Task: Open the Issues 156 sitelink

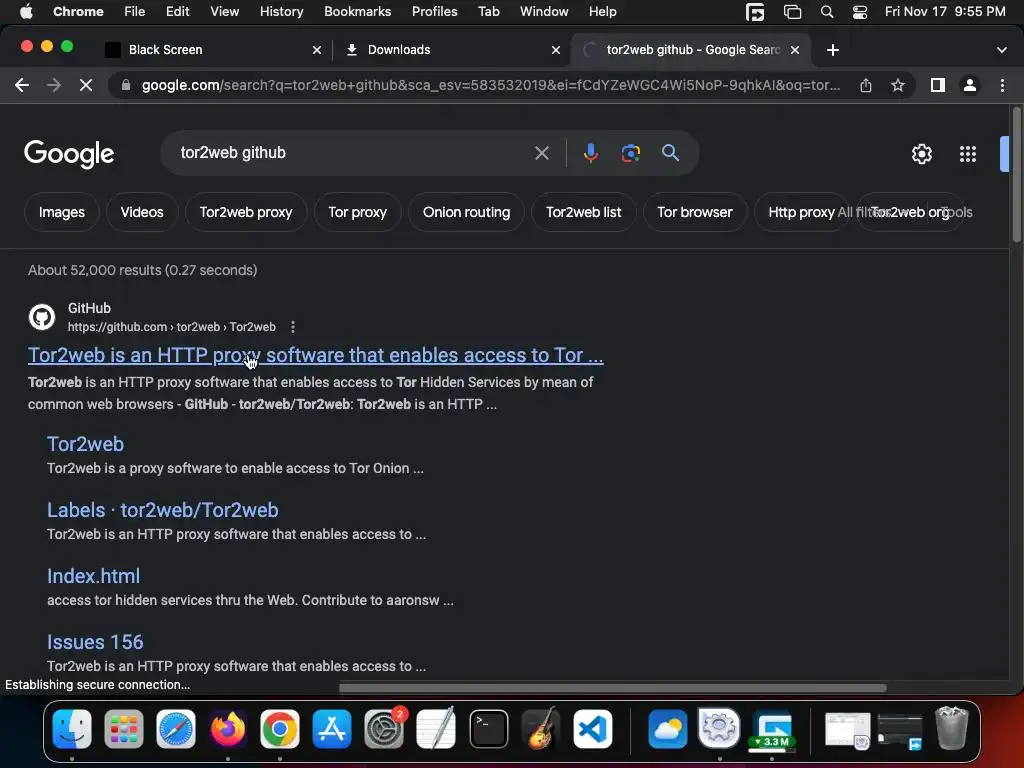Action: pyautogui.click(x=95, y=642)
